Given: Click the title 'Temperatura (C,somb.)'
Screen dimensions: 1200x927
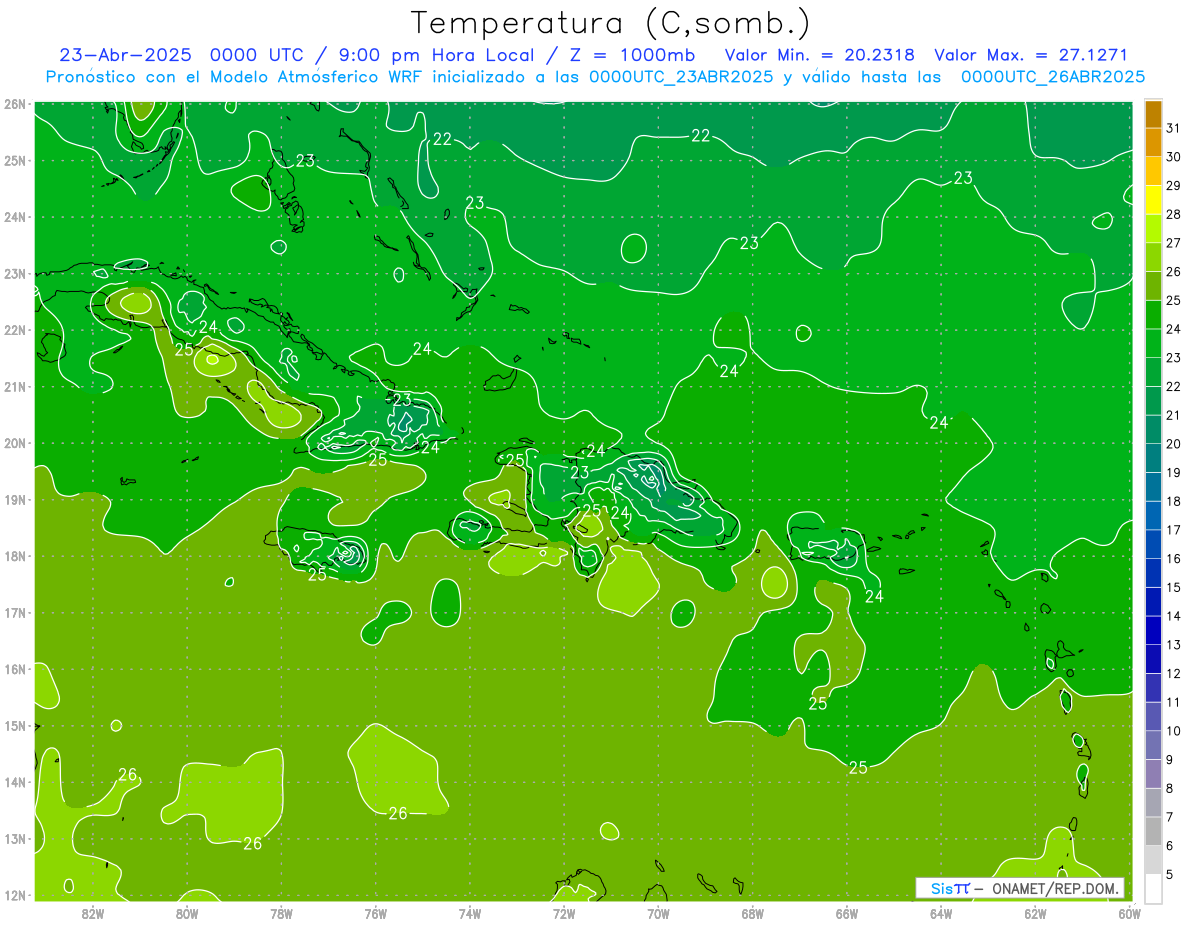Looking at the screenshot, I should [x=611, y=23].
